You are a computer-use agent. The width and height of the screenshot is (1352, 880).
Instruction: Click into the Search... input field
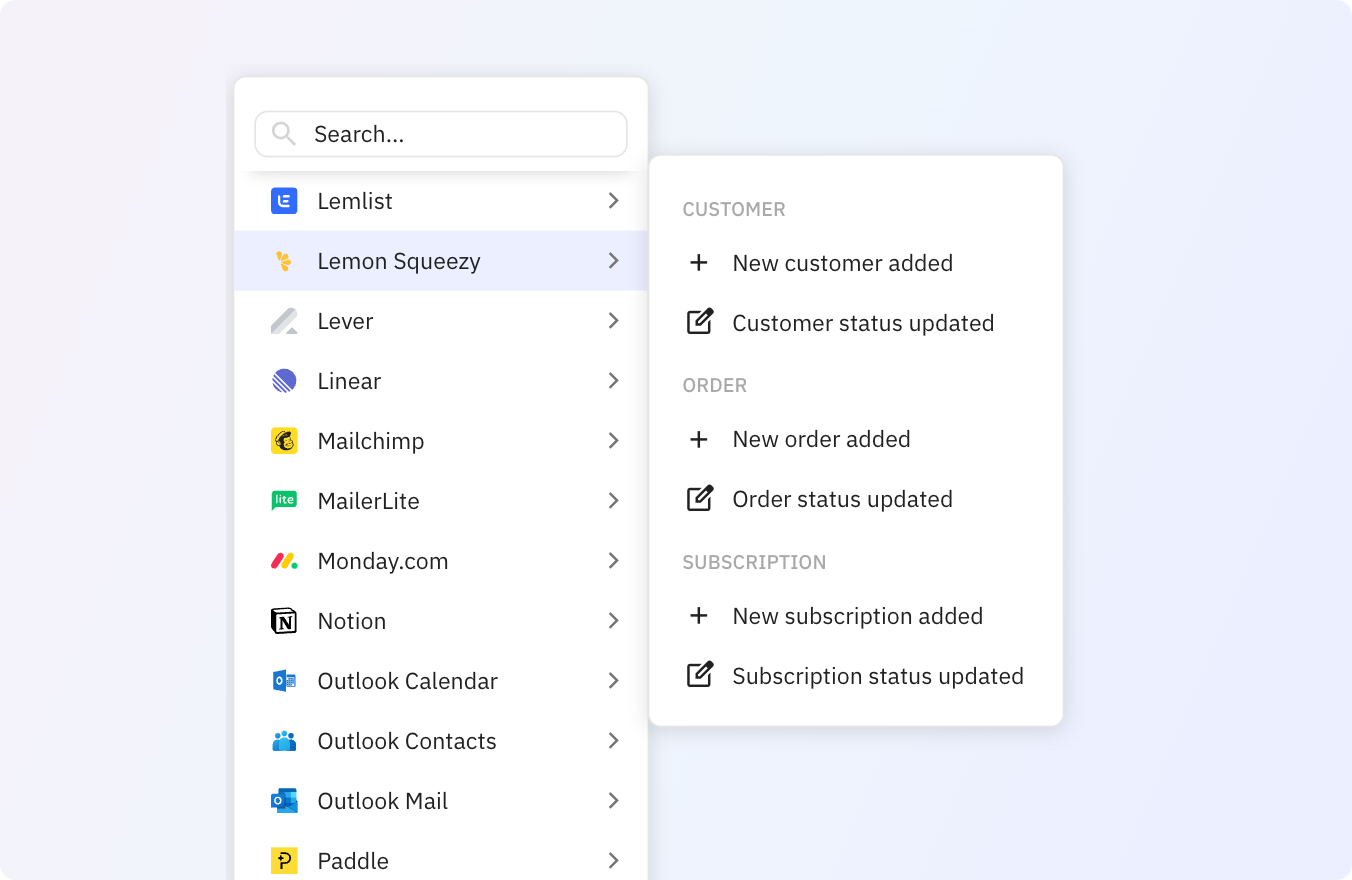click(441, 134)
